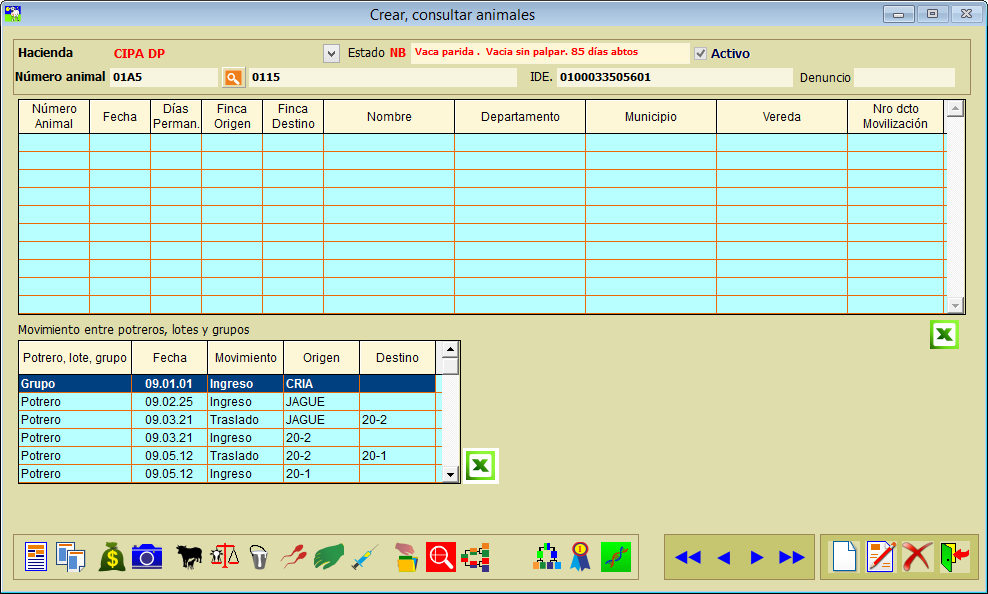The image size is (988, 594).
Task: Jump to the first animal record
Action: [x=687, y=557]
